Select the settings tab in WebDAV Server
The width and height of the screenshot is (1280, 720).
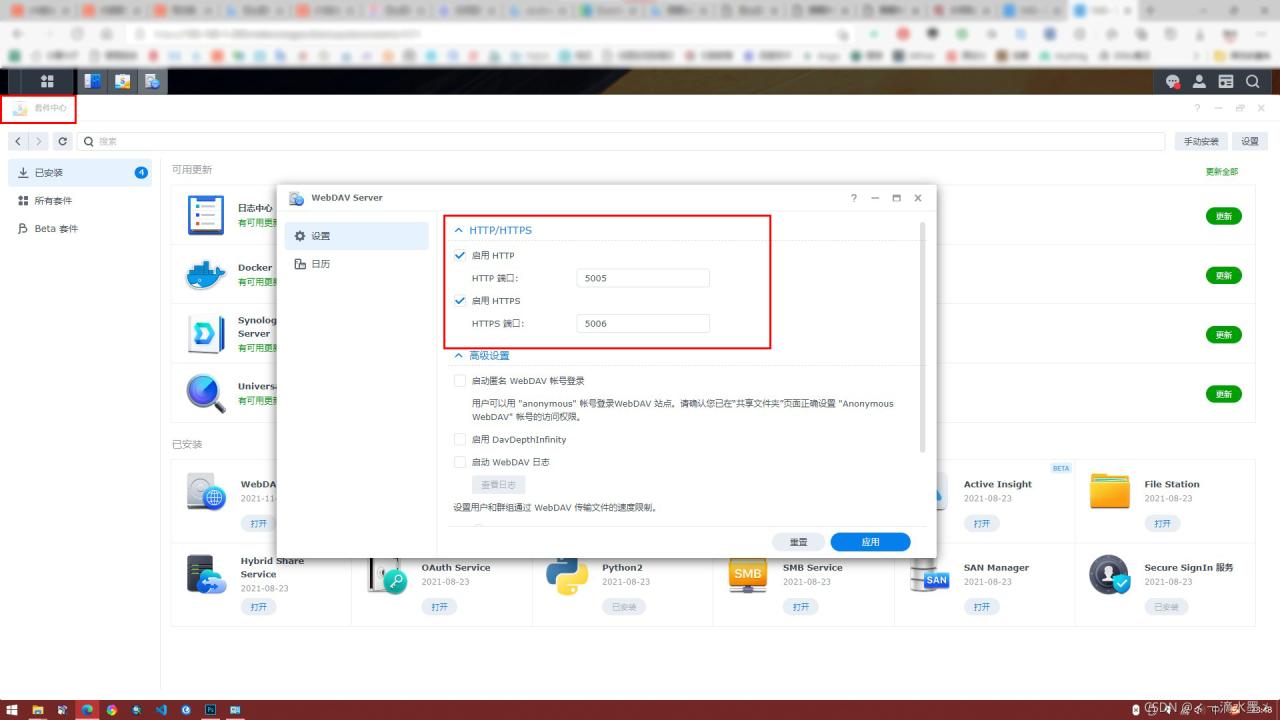click(x=356, y=236)
